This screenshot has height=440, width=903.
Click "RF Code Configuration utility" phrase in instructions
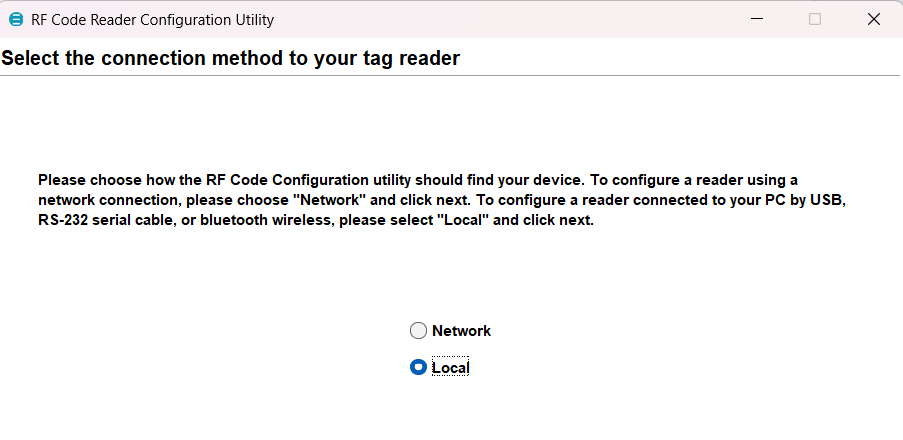coord(300,180)
